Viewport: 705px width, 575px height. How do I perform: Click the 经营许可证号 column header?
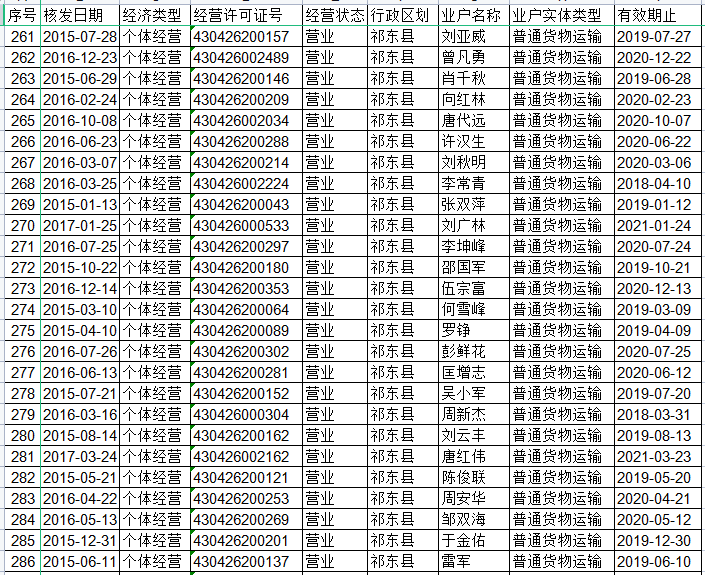point(244,15)
